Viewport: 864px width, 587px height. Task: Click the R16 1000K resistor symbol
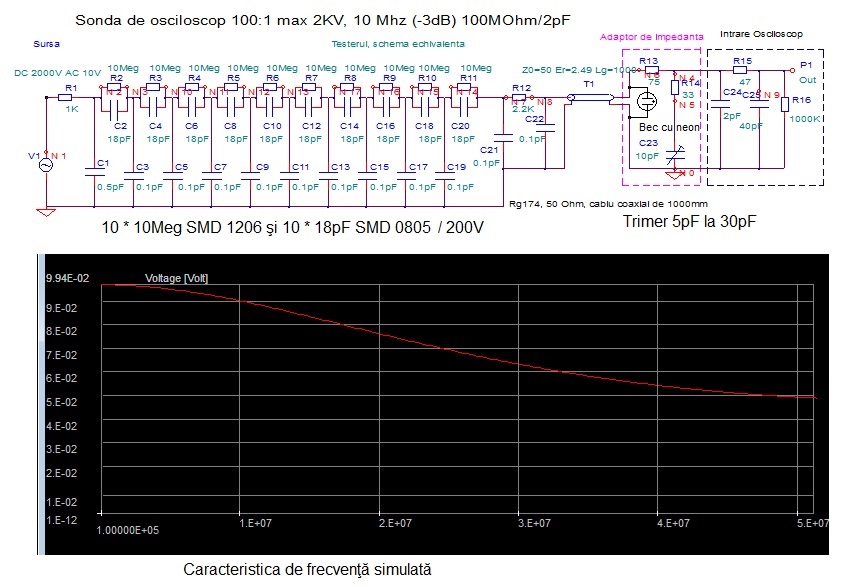(785, 104)
